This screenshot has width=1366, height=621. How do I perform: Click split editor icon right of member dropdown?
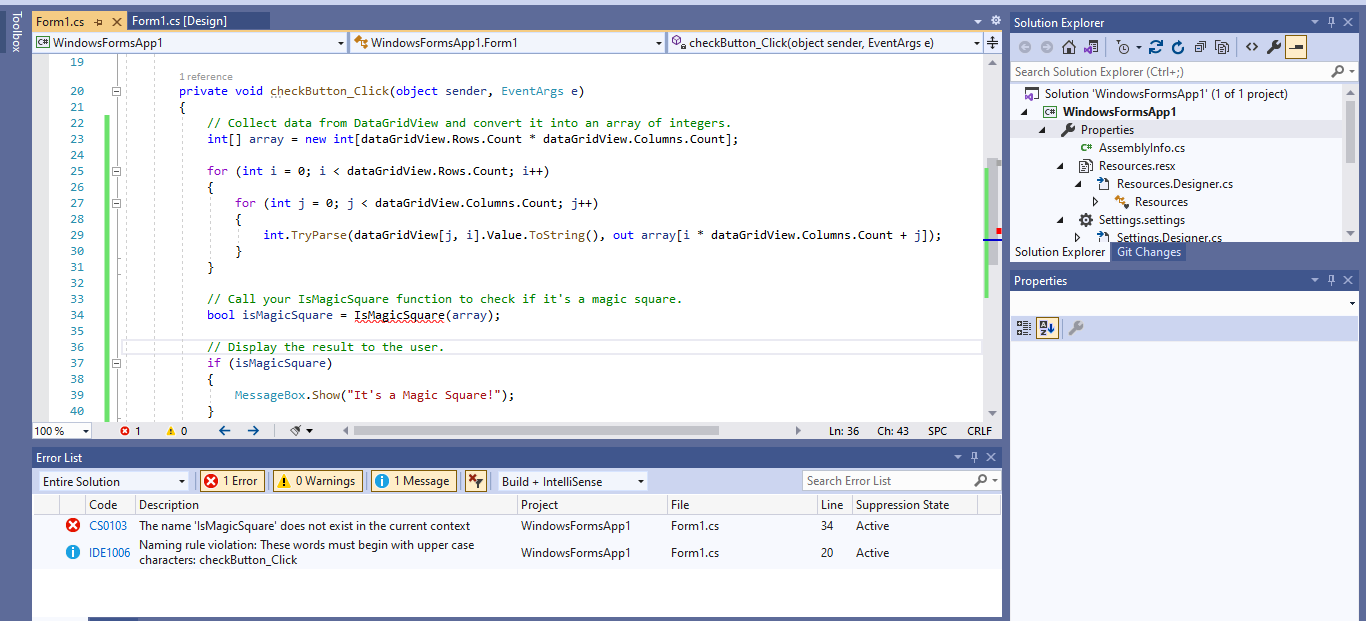pyautogui.click(x=992, y=42)
